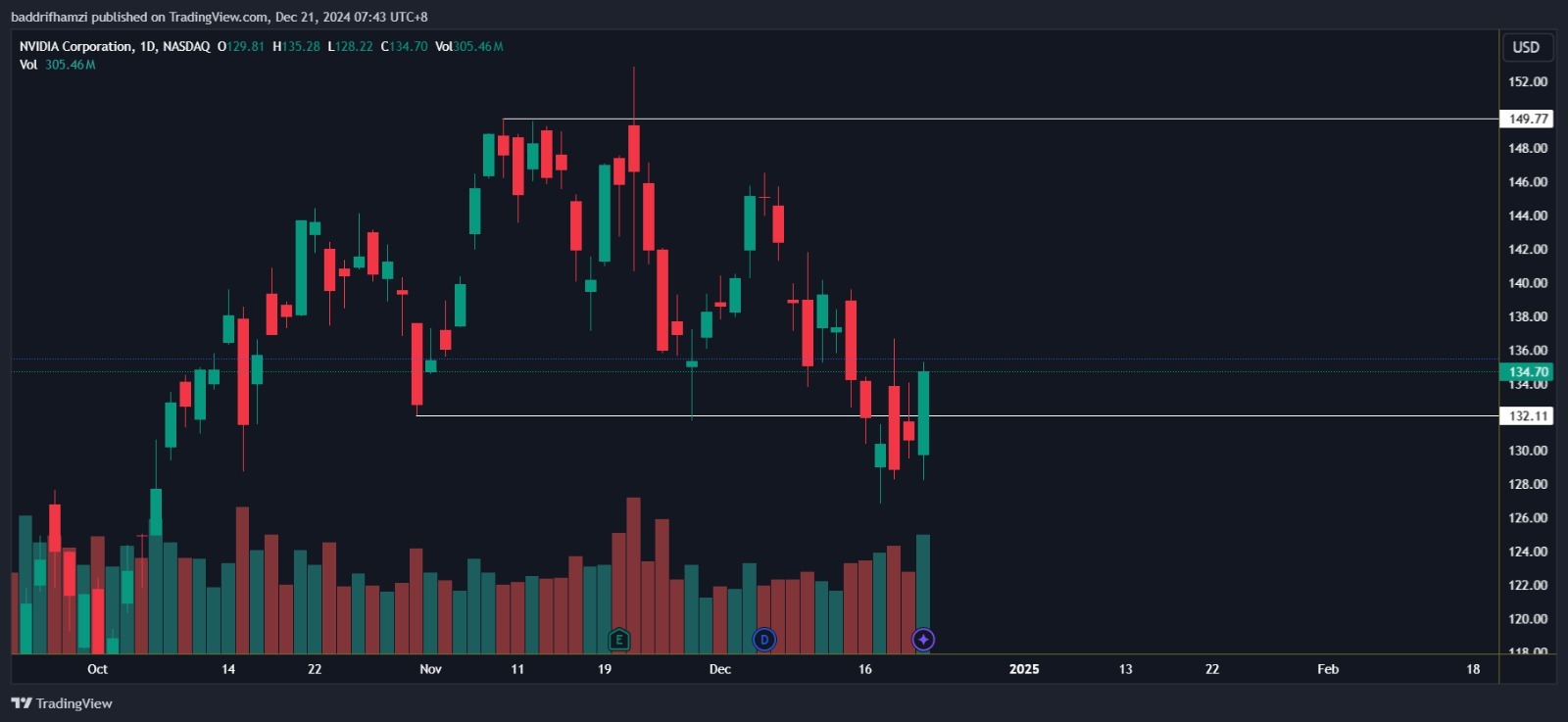Click the '16' date label on time axis
1568x722 pixels.
[x=864, y=669]
